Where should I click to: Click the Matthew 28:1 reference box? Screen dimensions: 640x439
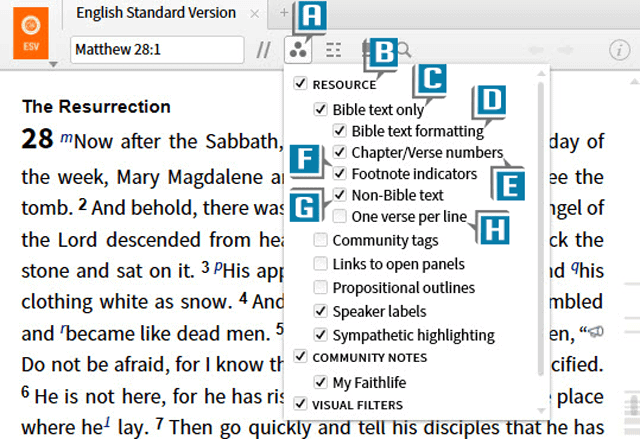158,49
